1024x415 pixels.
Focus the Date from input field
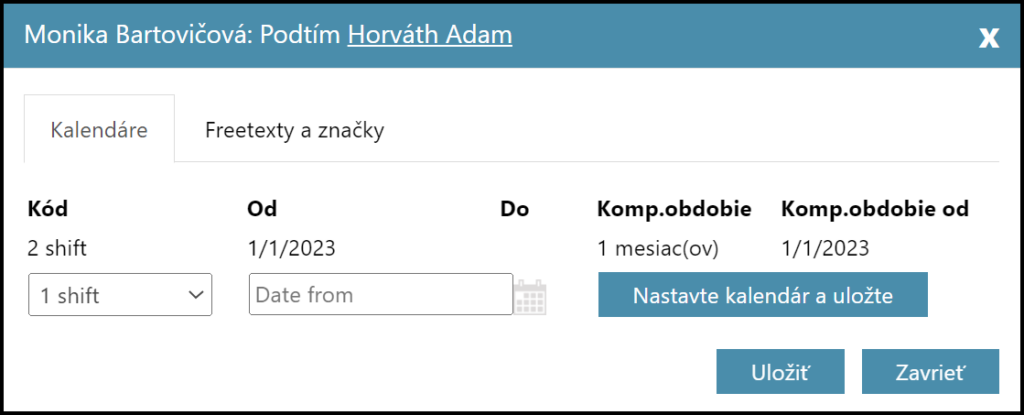(380, 296)
